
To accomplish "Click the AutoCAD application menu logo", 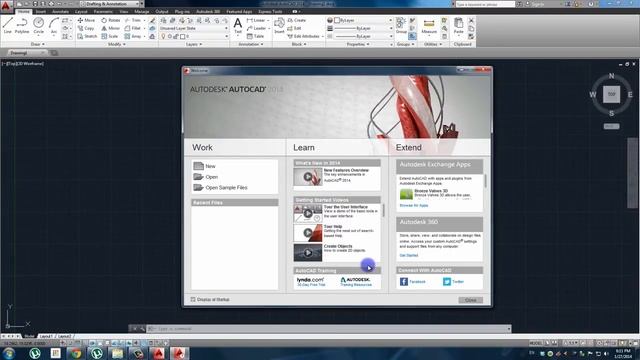I will click(x=6, y=6).
